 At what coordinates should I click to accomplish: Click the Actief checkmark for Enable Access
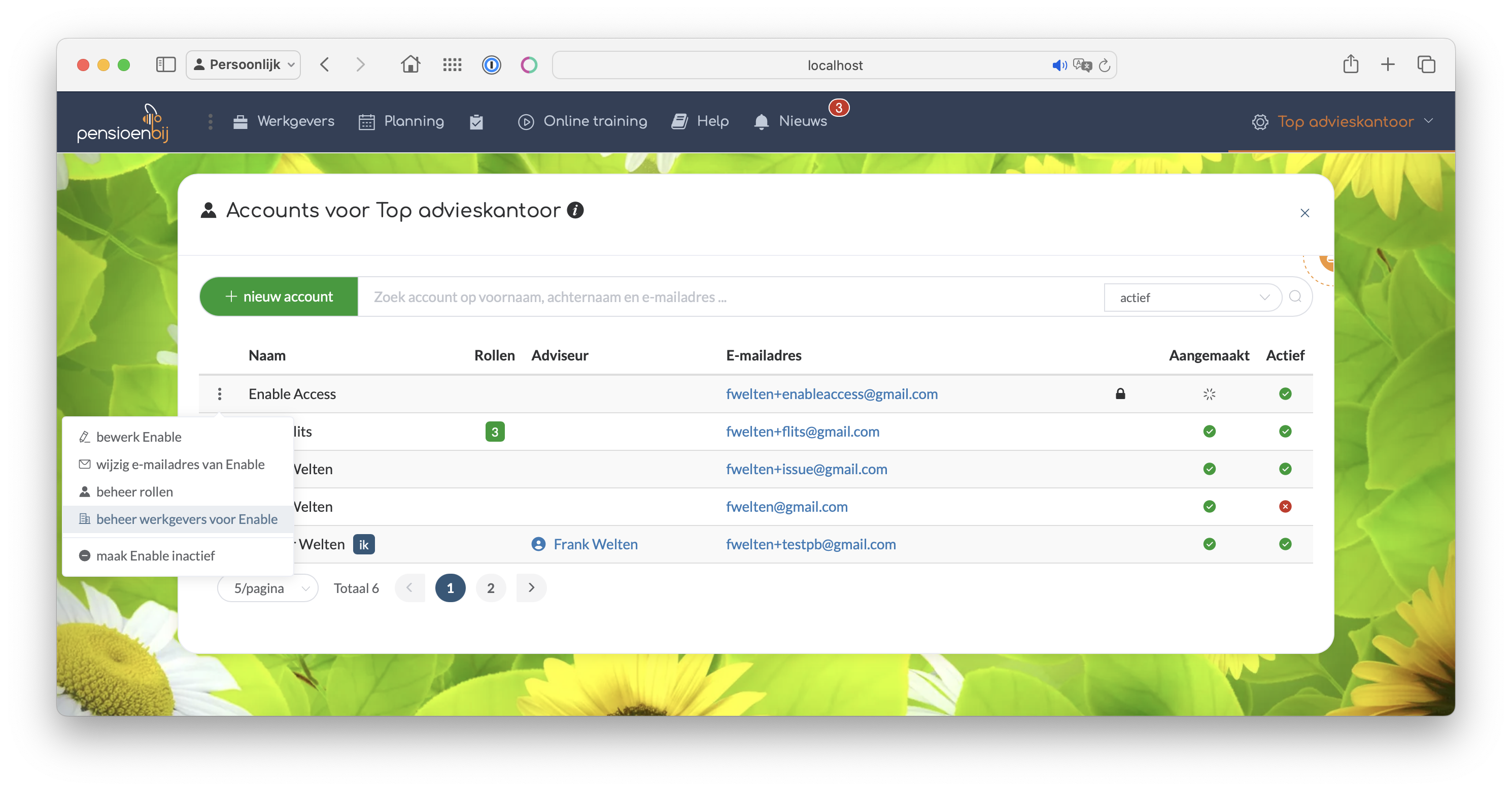1285,393
